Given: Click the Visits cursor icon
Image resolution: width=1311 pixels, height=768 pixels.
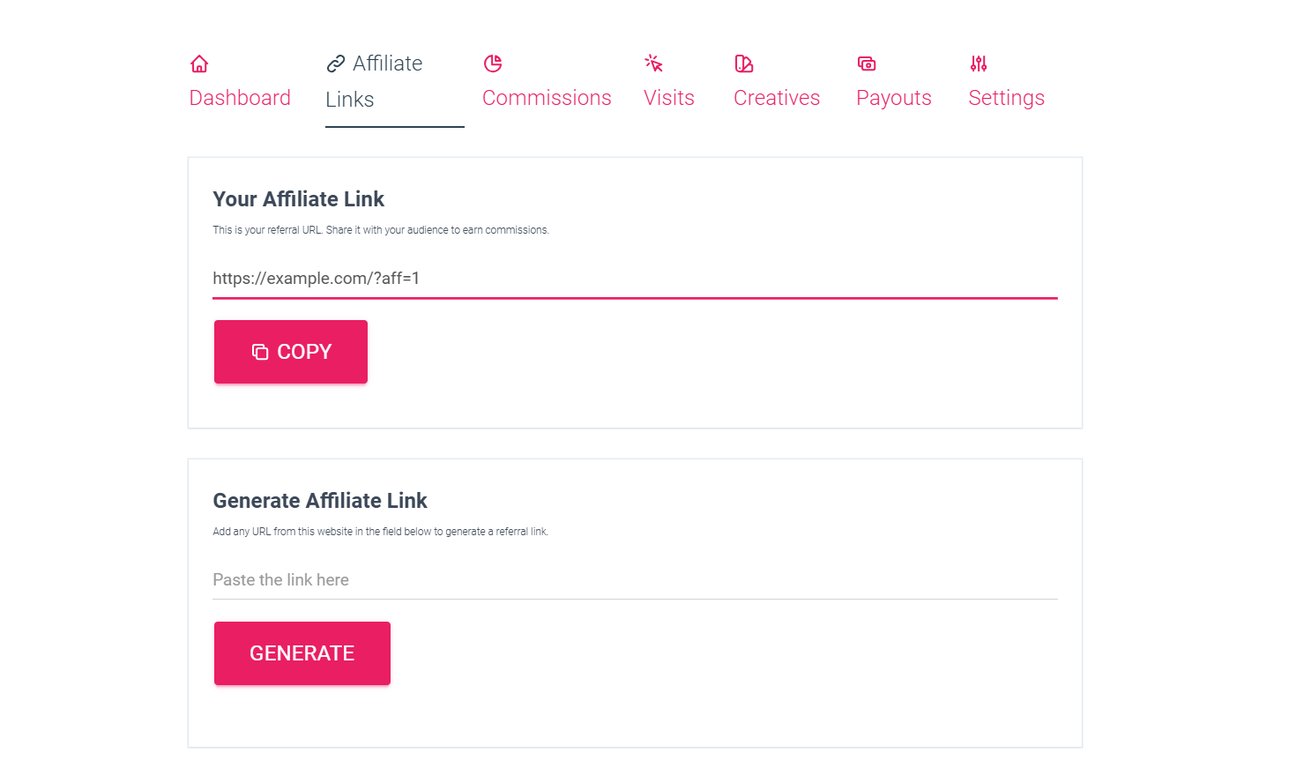Looking at the screenshot, I should (x=654, y=62).
